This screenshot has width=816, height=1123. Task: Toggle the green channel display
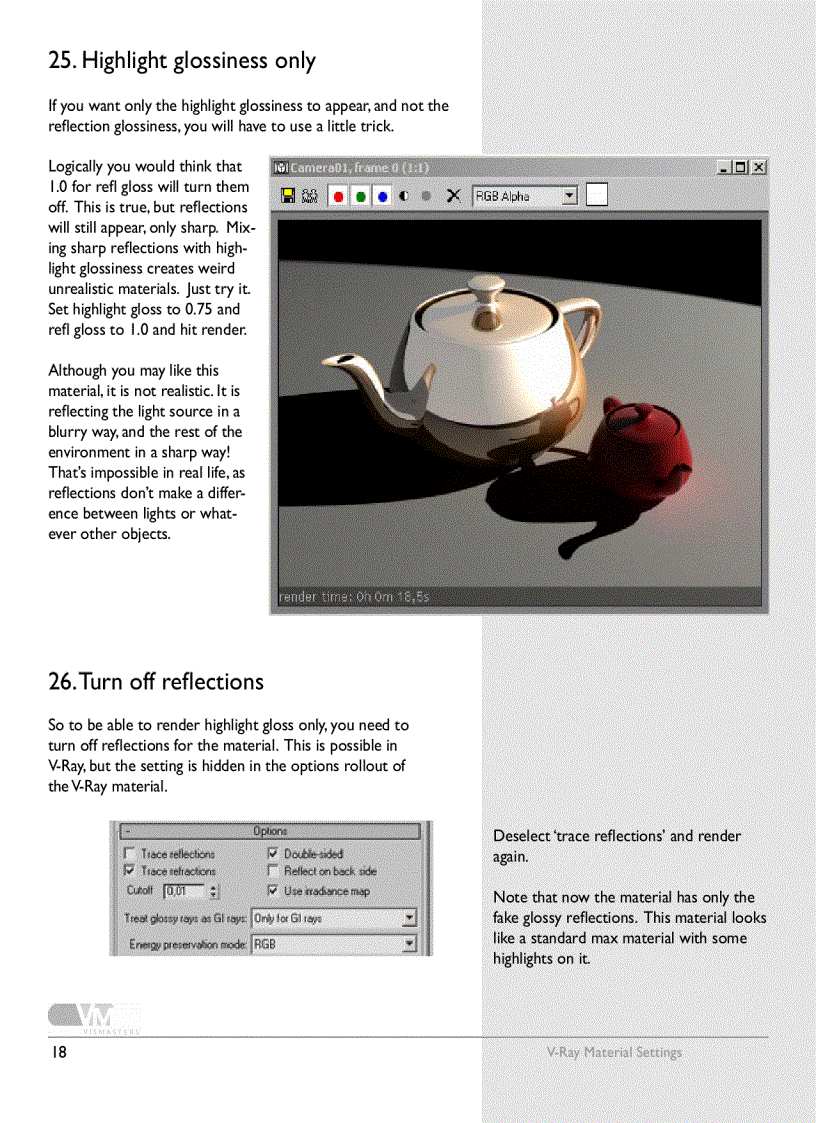coord(361,196)
